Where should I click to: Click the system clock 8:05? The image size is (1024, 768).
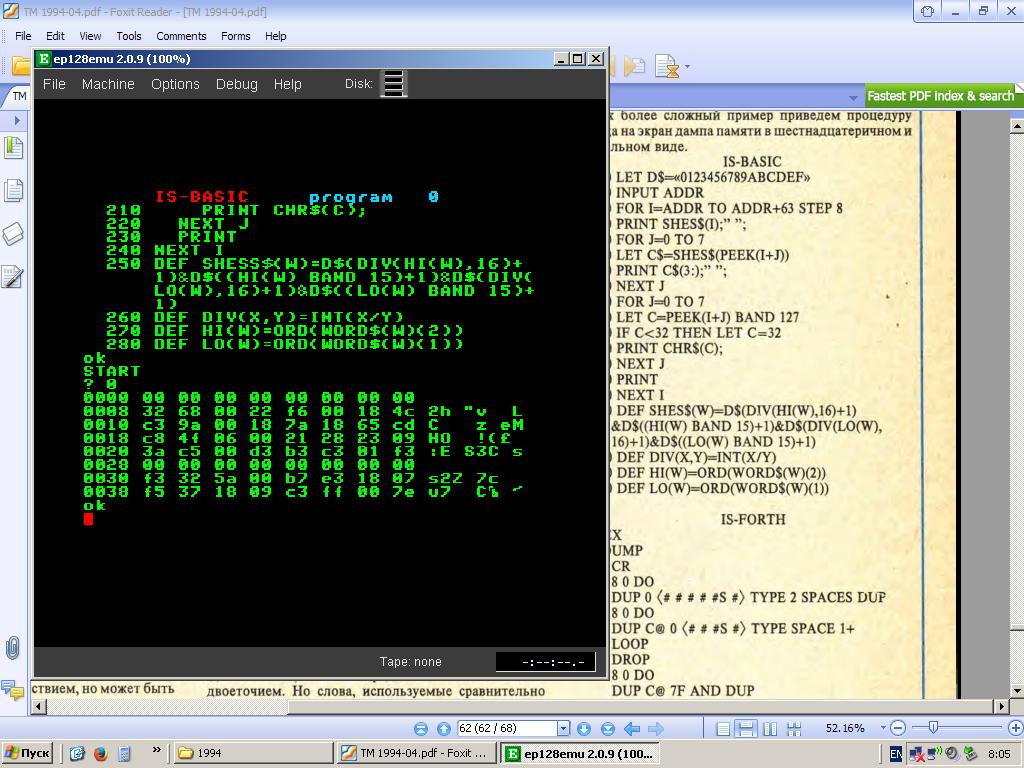coord(999,754)
